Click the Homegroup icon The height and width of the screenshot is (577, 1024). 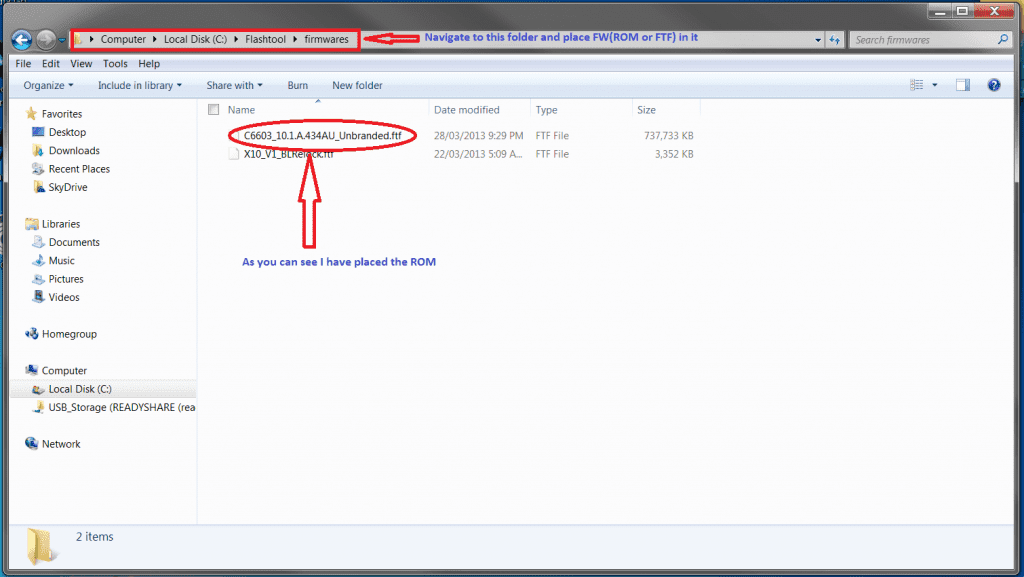pos(31,334)
